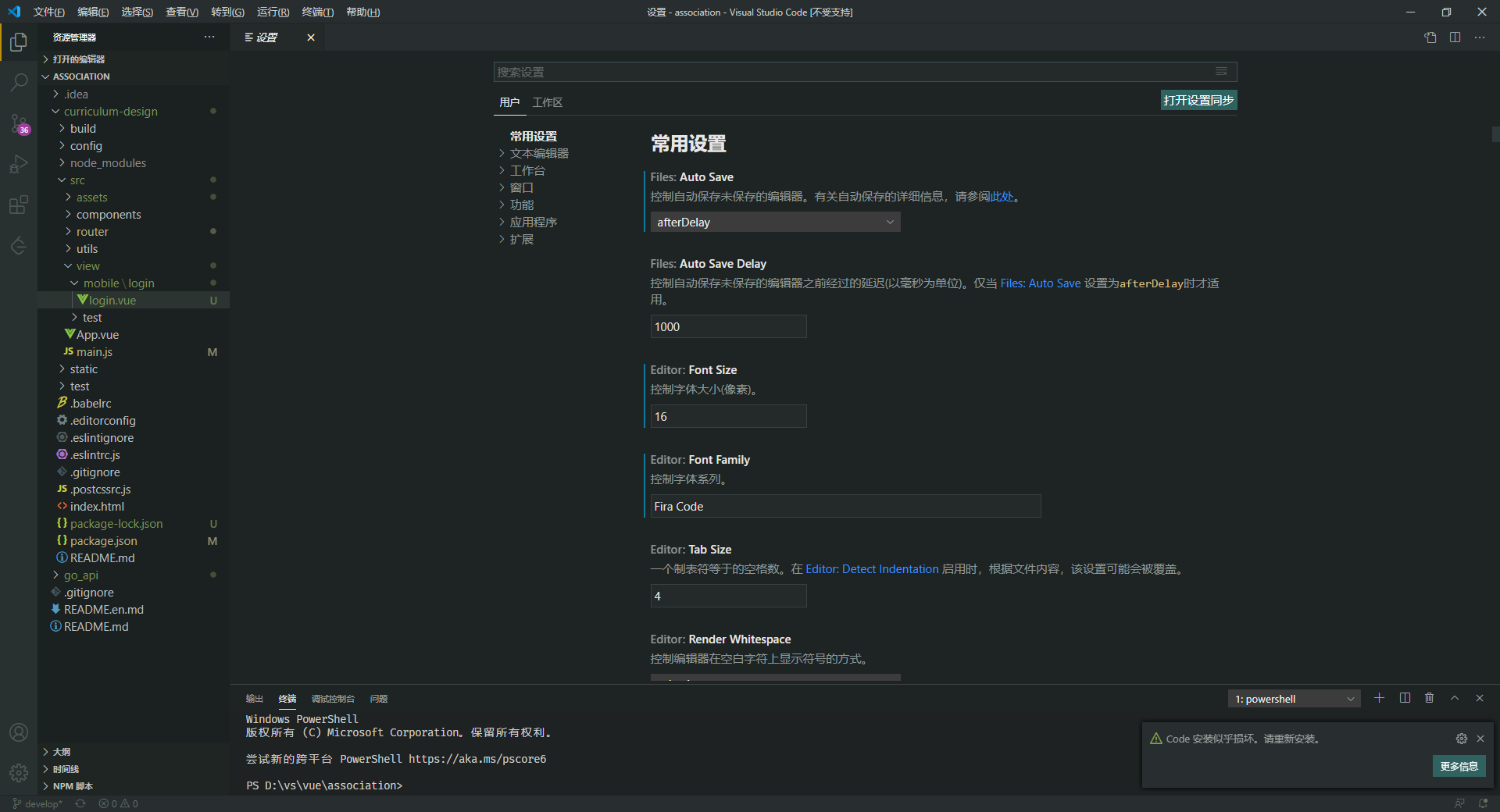Switch to the 问题 panel tab

pos(379,699)
